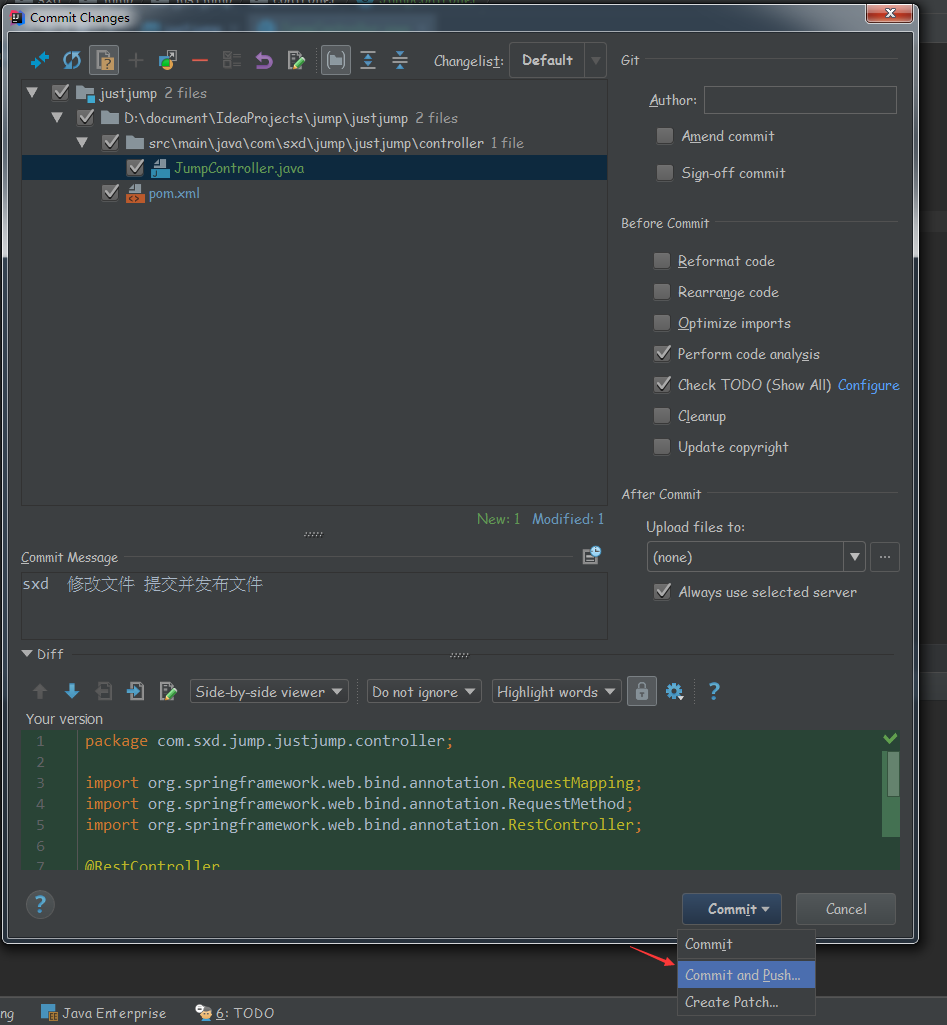Click the Expand All icon
The width and height of the screenshot is (947, 1025).
(x=368, y=61)
